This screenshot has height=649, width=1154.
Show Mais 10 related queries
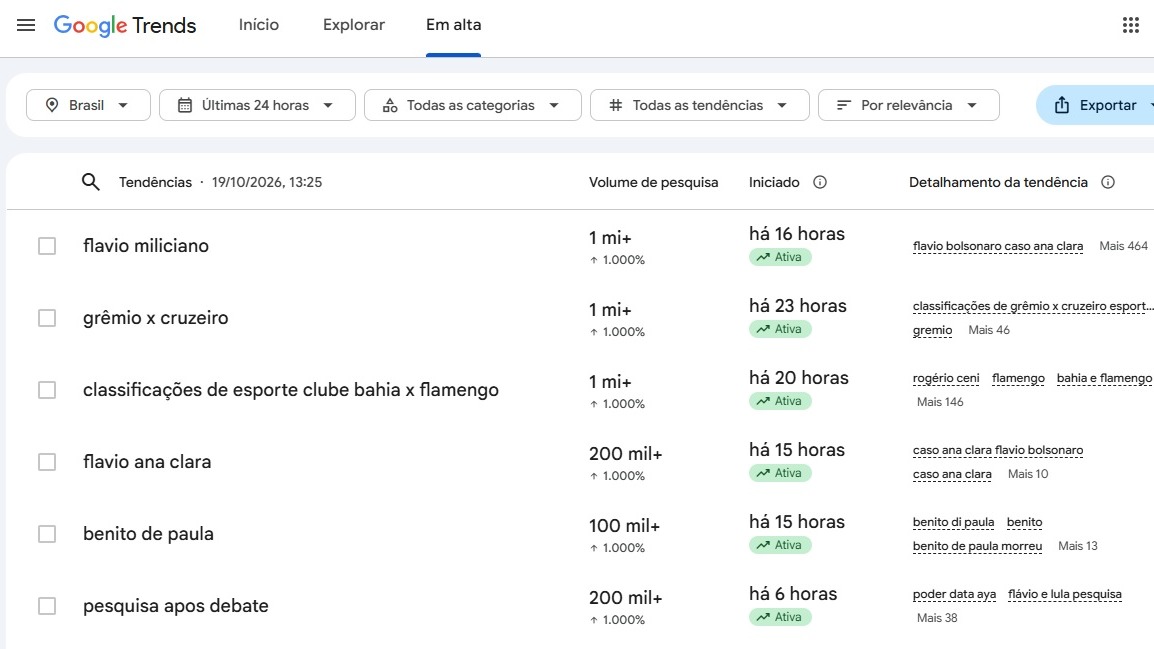(1028, 474)
